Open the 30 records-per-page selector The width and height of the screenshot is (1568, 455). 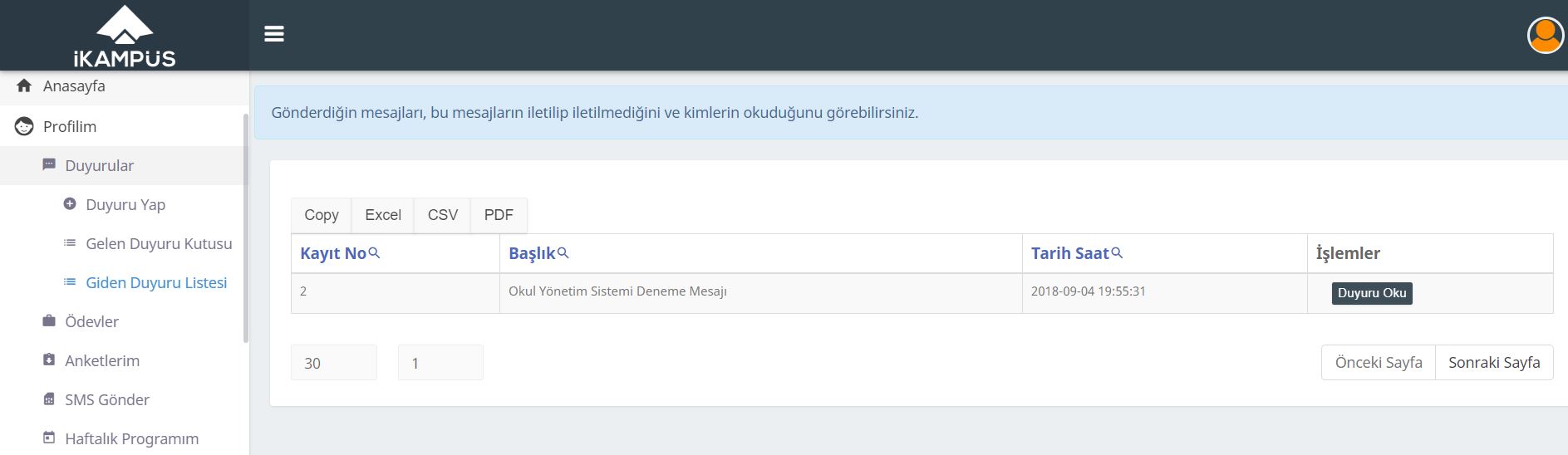click(x=334, y=363)
